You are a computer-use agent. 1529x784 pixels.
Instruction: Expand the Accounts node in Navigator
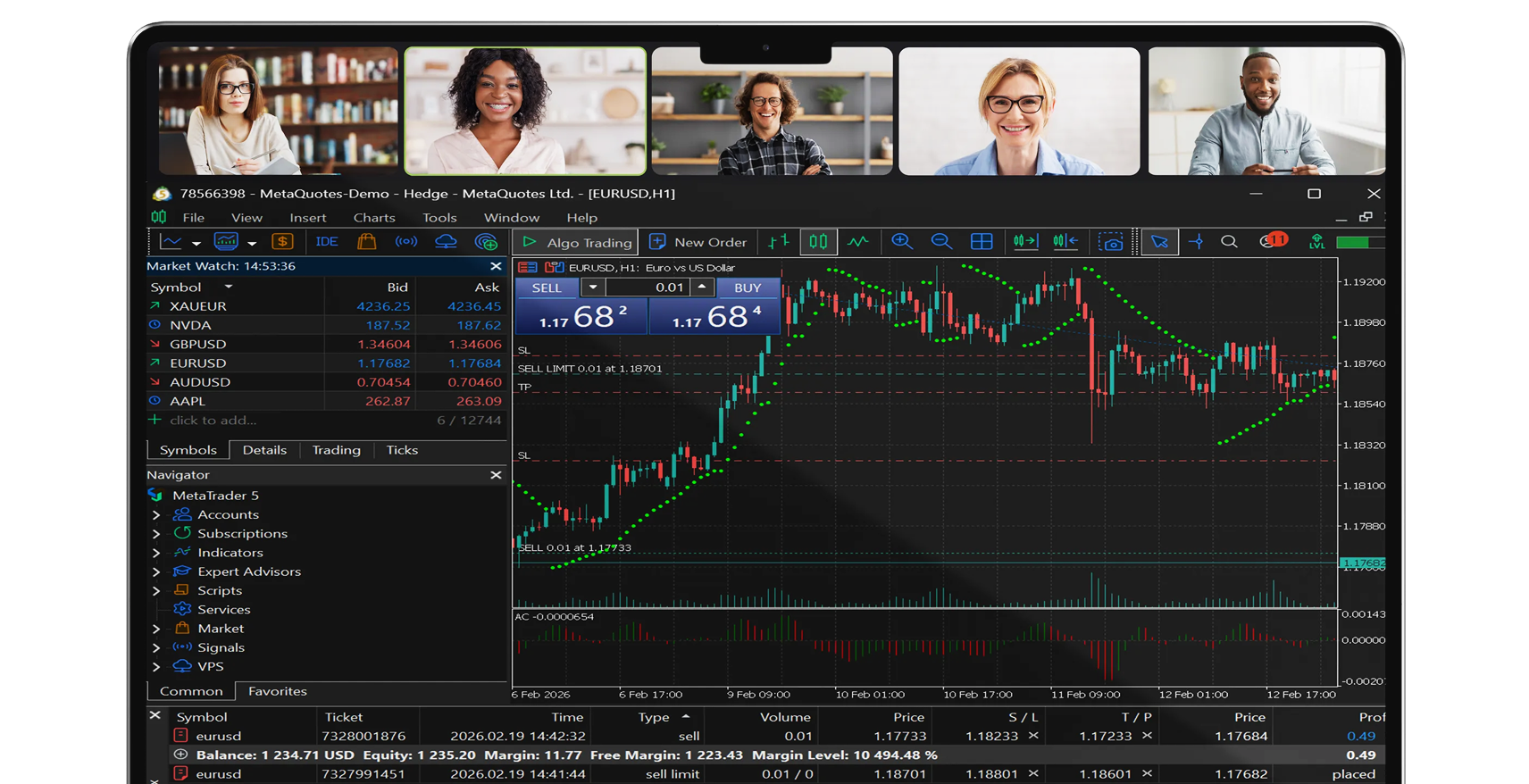pos(156,515)
